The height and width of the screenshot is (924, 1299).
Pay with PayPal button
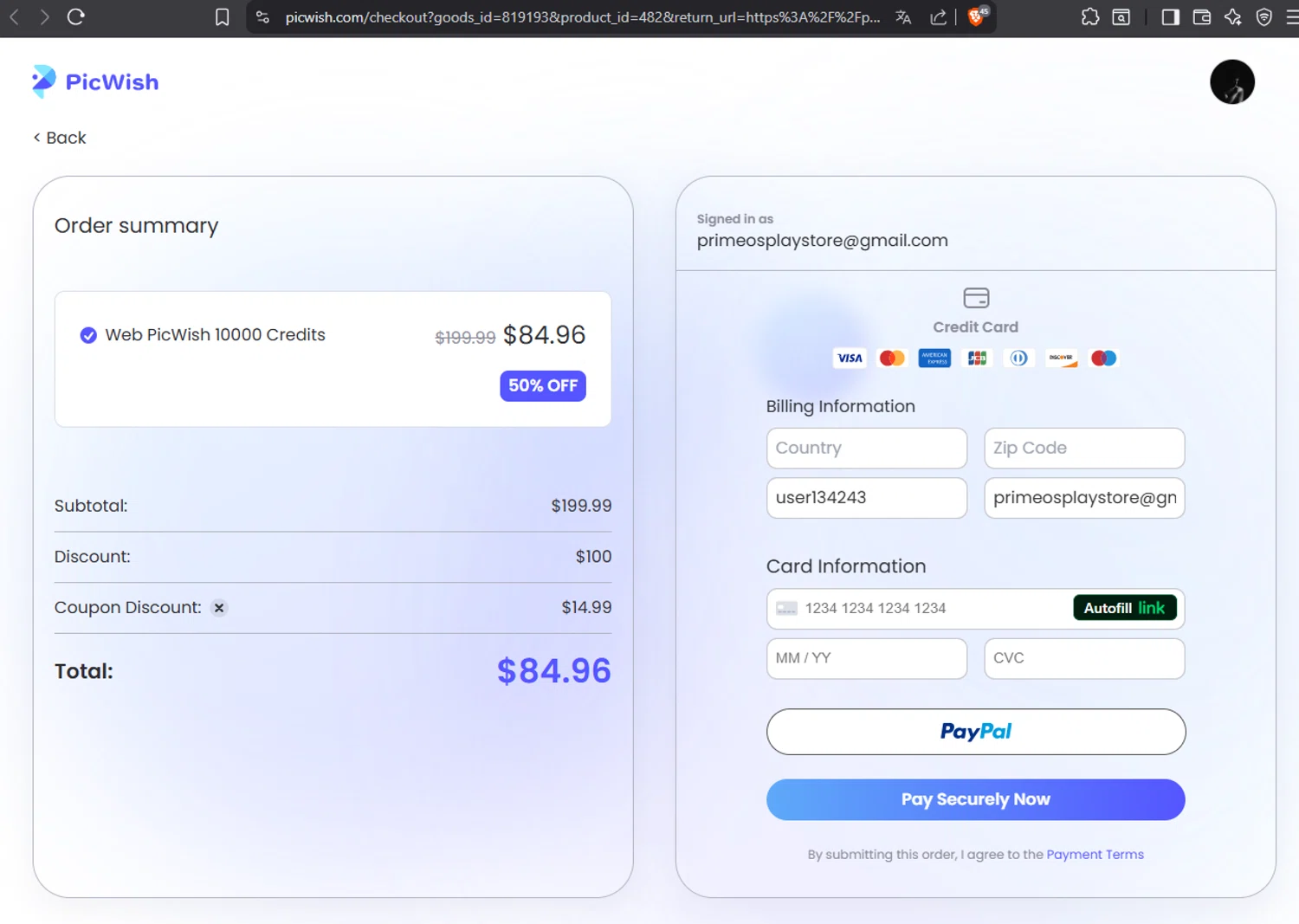pyautogui.click(x=975, y=732)
